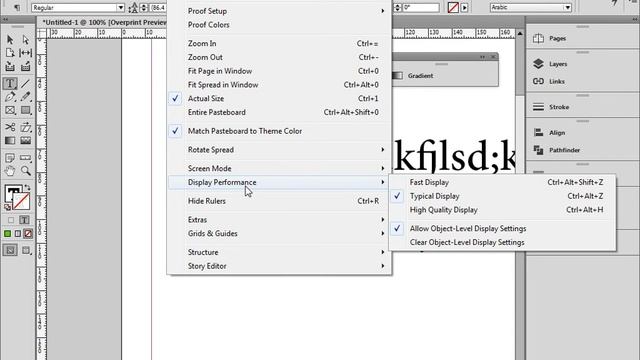This screenshot has height=360, width=640.
Task: Click Zoom Out menu item
Action: 279,57
